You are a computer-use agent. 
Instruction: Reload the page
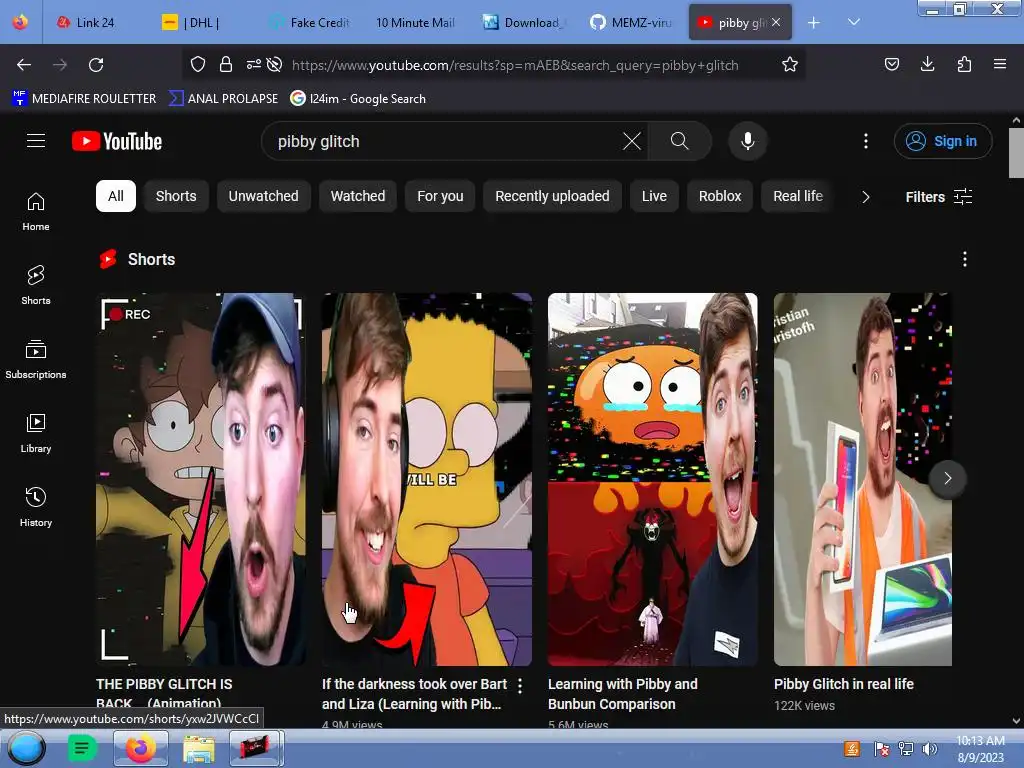[96, 65]
